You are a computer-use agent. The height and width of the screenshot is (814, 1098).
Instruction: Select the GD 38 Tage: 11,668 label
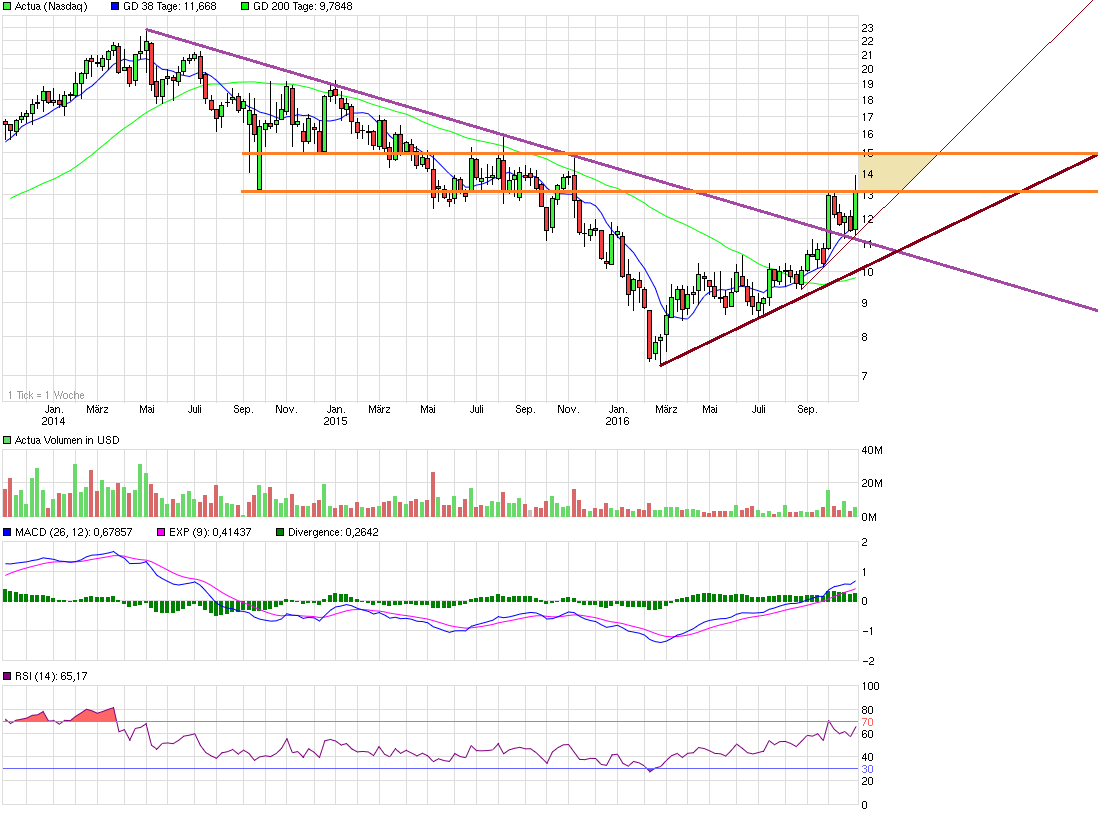pyautogui.click(x=166, y=6)
